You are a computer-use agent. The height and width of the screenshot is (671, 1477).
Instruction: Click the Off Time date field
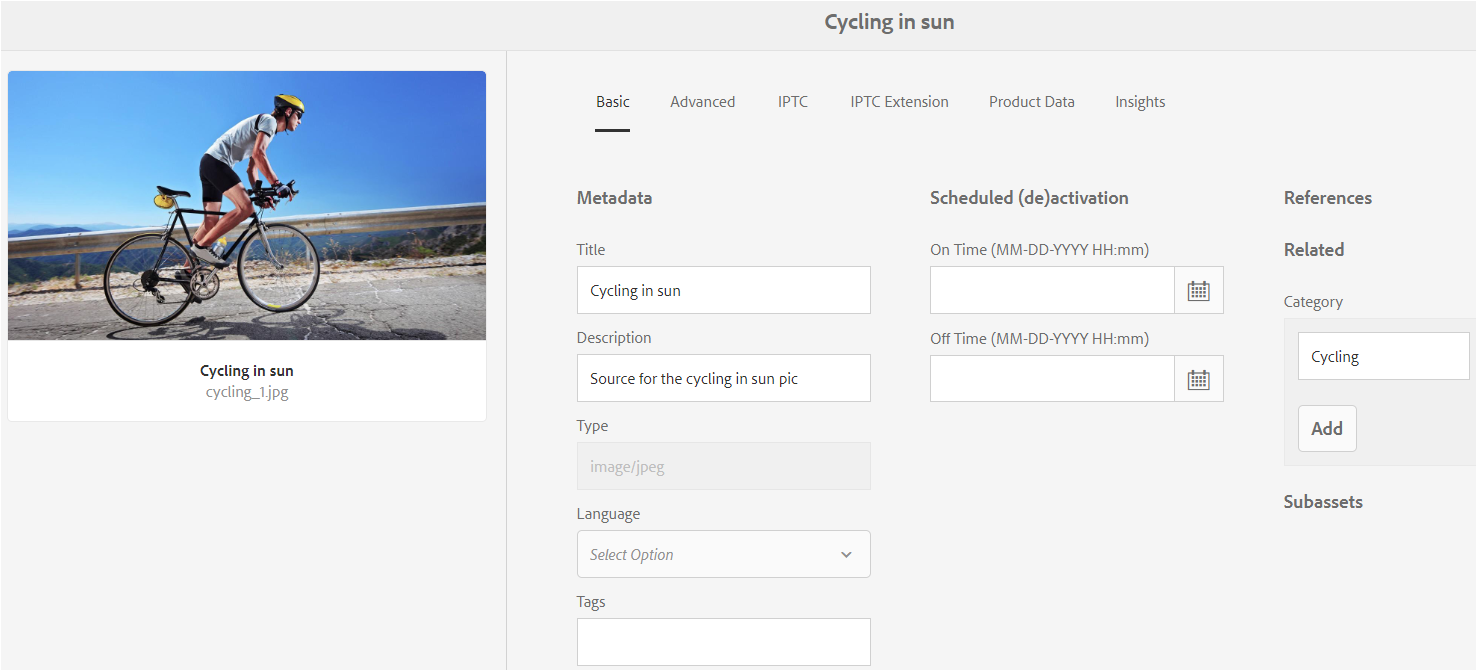pos(1051,379)
